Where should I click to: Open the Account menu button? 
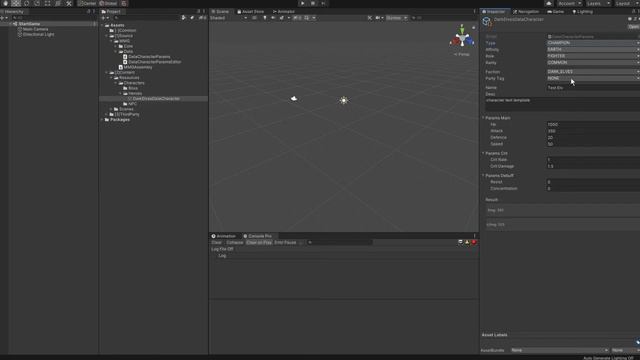point(569,3)
